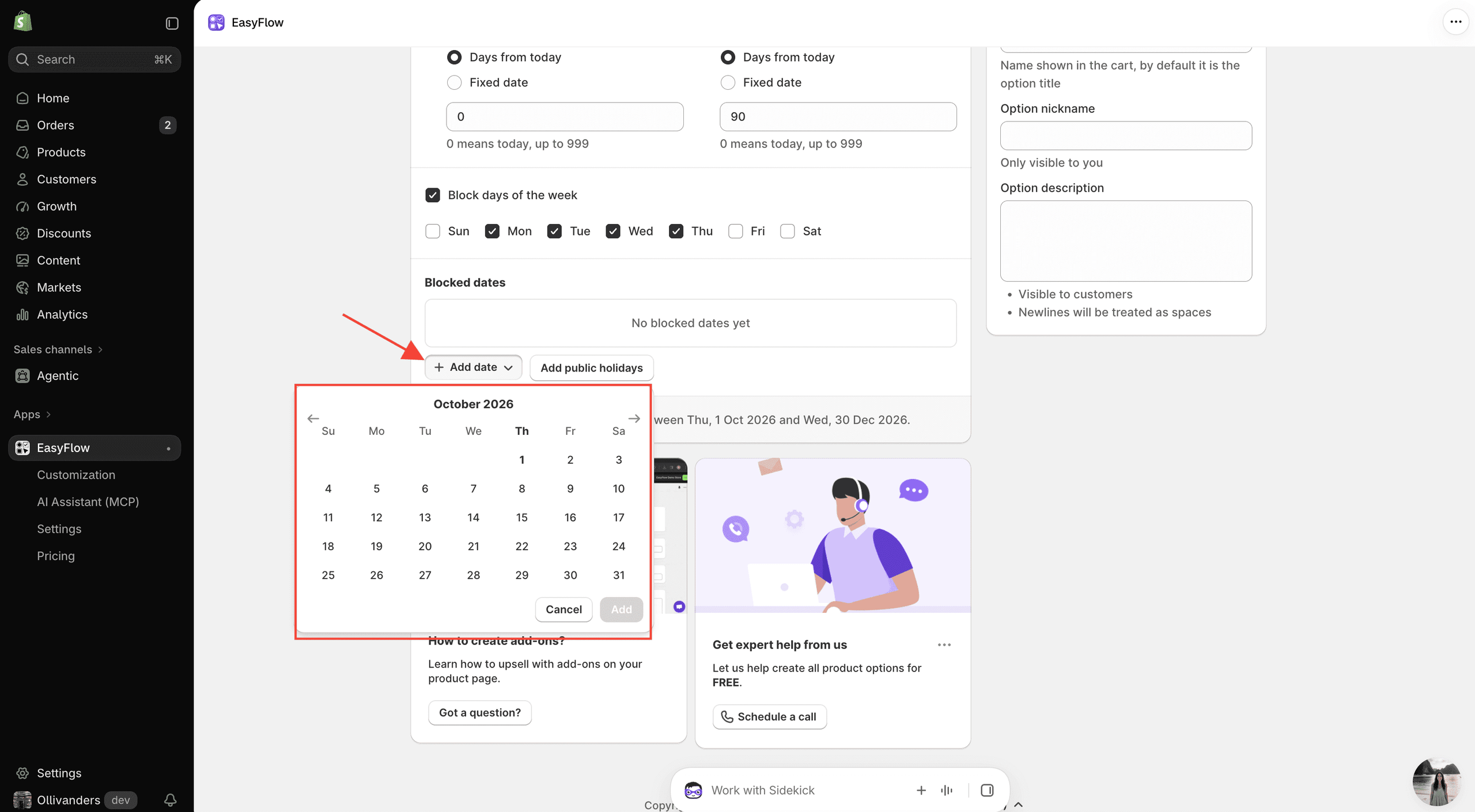Open user profile avatar
This screenshot has height=812, width=1475.
pos(1437,781)
